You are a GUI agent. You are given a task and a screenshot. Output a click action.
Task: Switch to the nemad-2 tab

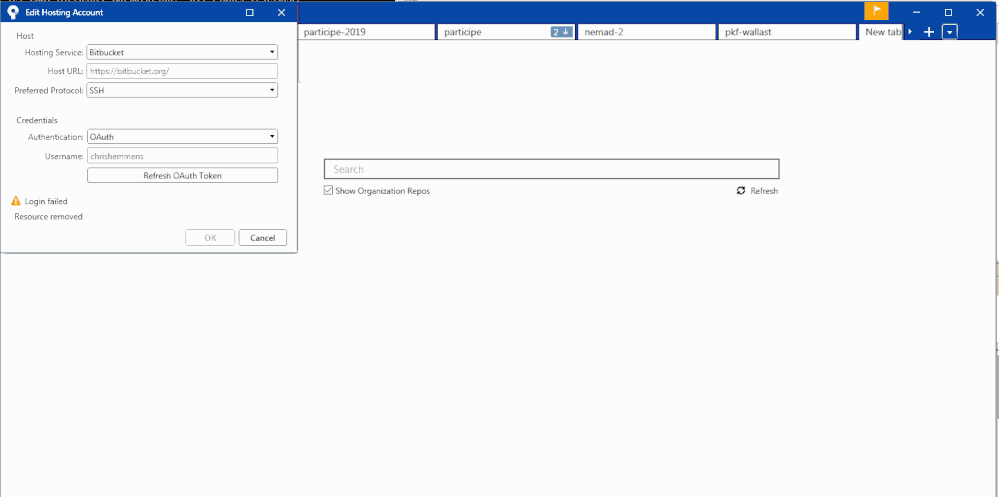(x=647, y=32)
